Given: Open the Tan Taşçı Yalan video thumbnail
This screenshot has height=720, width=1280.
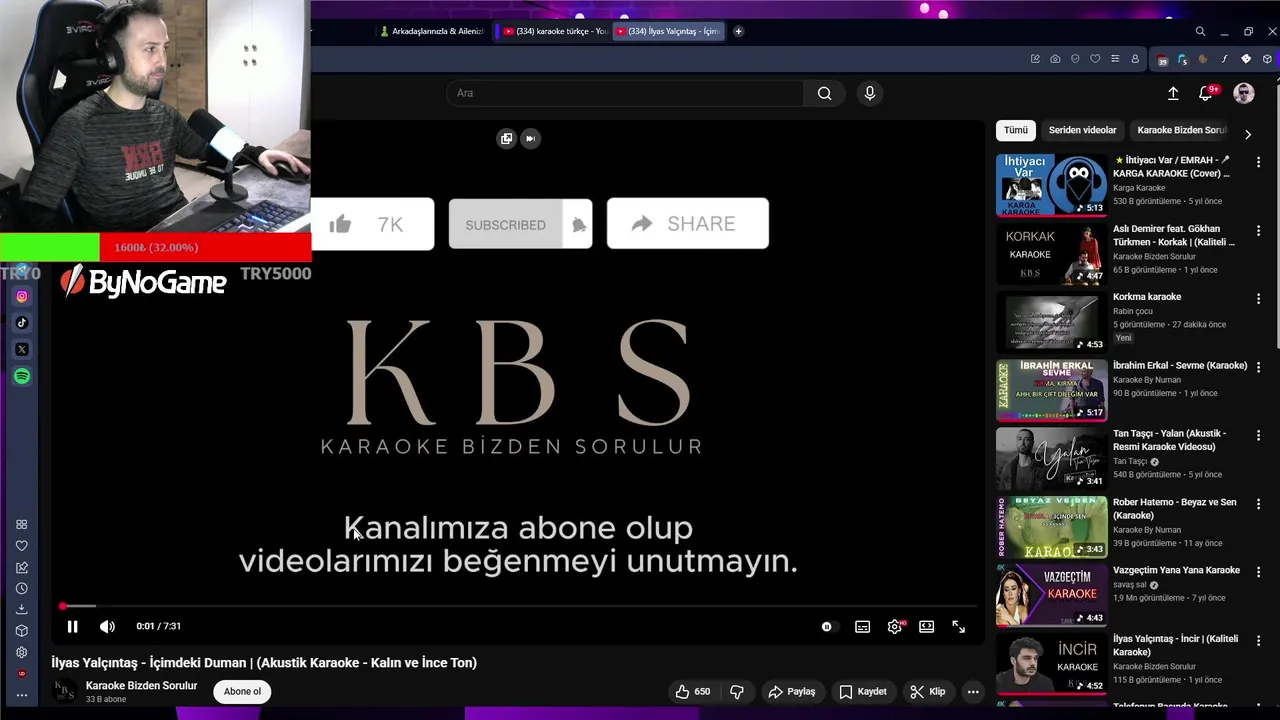Looking at the screenshot, I should click(1051, 458).
